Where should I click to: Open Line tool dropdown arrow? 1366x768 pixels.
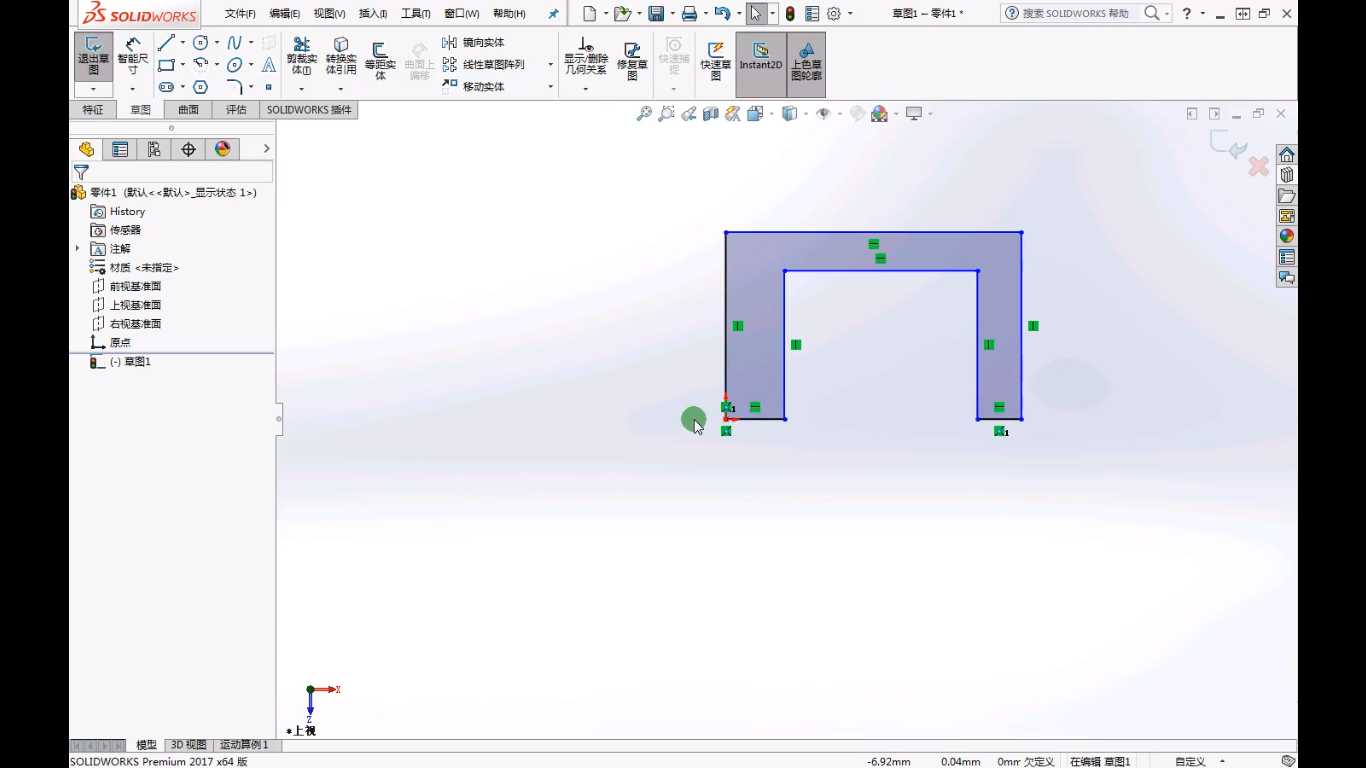pos(182,43)
